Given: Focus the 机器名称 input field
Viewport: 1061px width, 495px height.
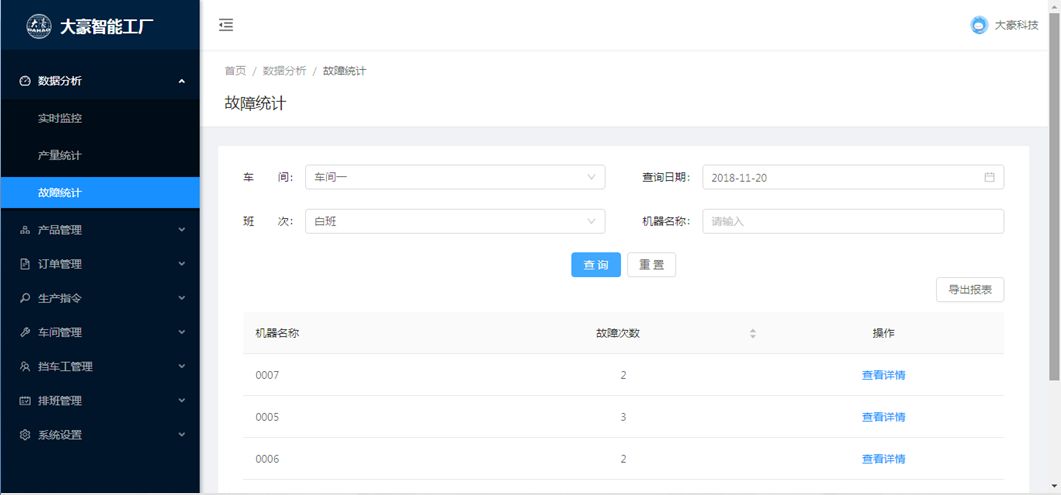Looking at the screenshot, I should point(852,221).
